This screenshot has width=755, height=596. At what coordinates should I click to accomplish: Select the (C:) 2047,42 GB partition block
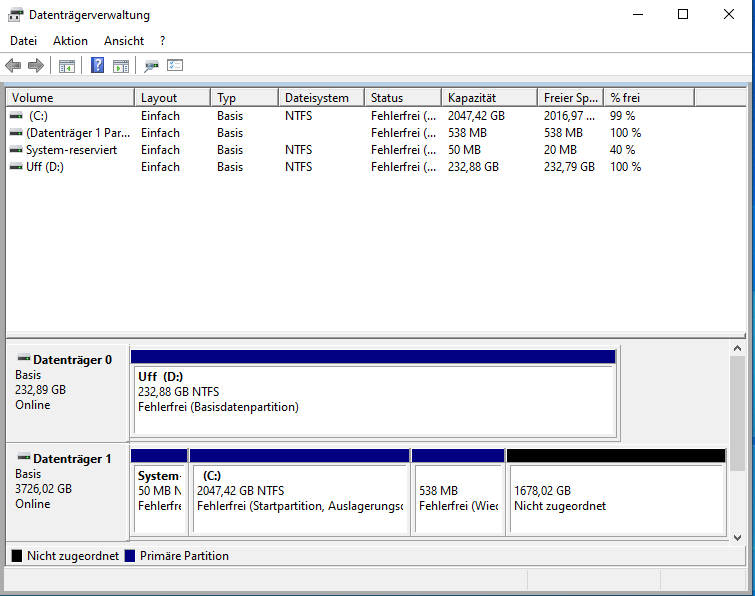coord(300,492)
